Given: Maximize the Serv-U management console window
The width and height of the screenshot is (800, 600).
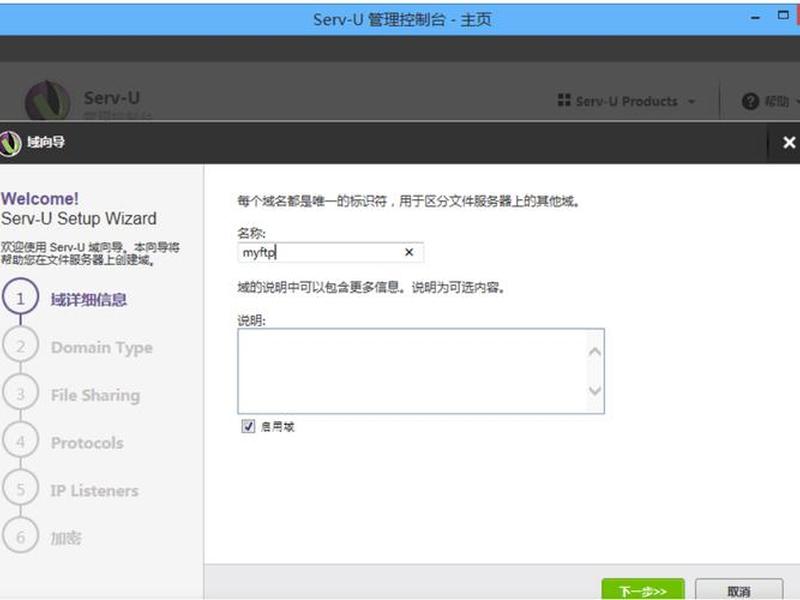Looking at the screenshot, I should click(783, 15).
